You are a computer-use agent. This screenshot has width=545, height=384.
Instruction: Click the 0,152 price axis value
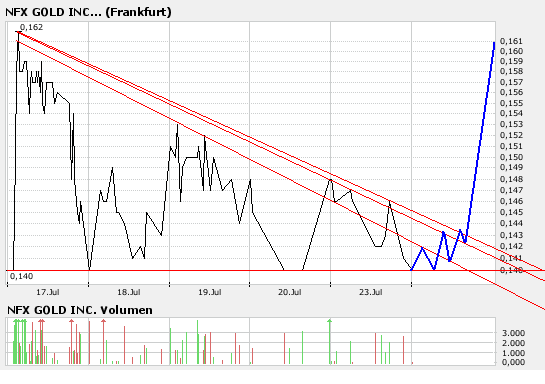(x=511, y=135)
